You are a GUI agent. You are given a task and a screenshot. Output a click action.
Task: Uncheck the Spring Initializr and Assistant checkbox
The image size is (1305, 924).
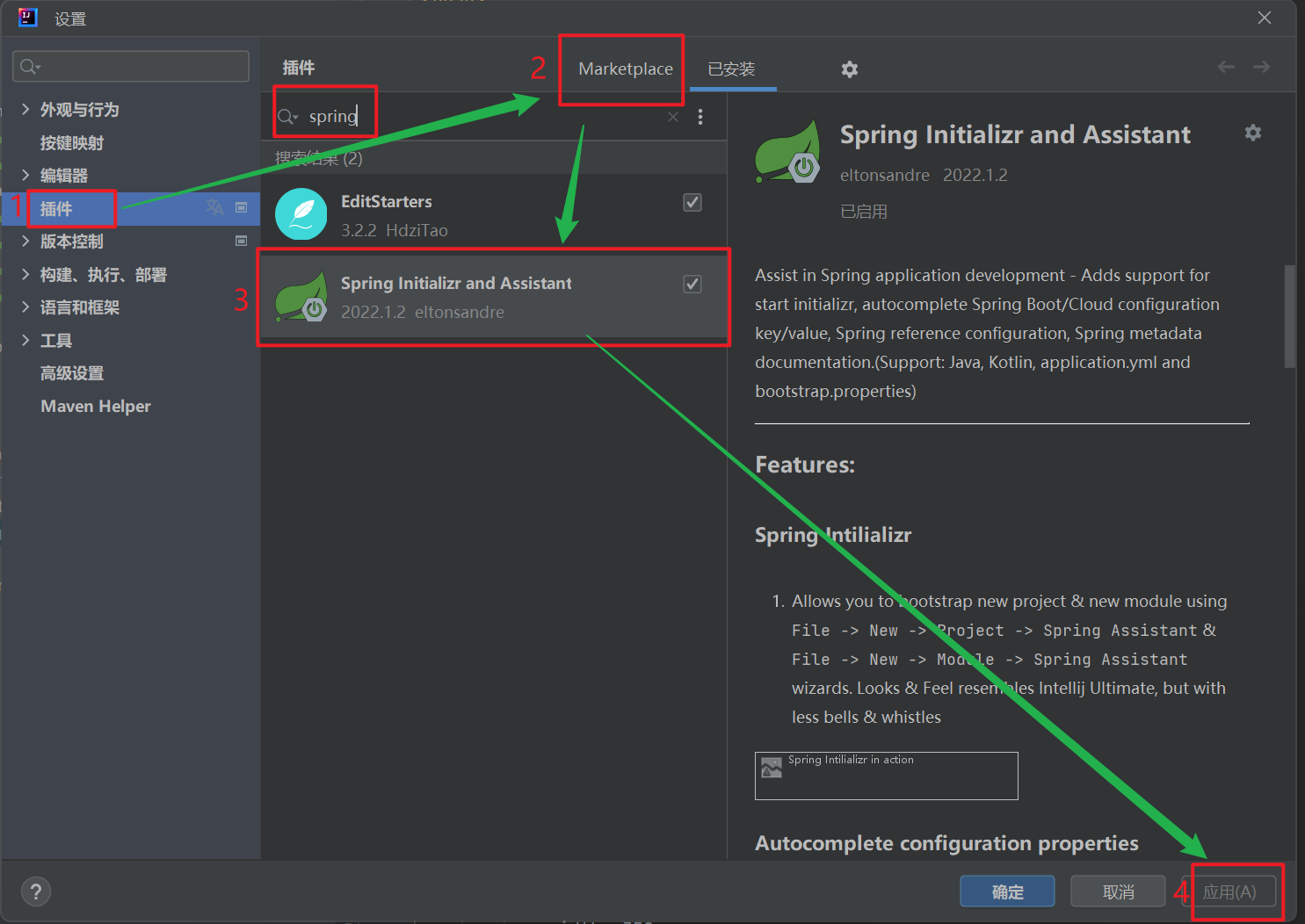[692, 285]
